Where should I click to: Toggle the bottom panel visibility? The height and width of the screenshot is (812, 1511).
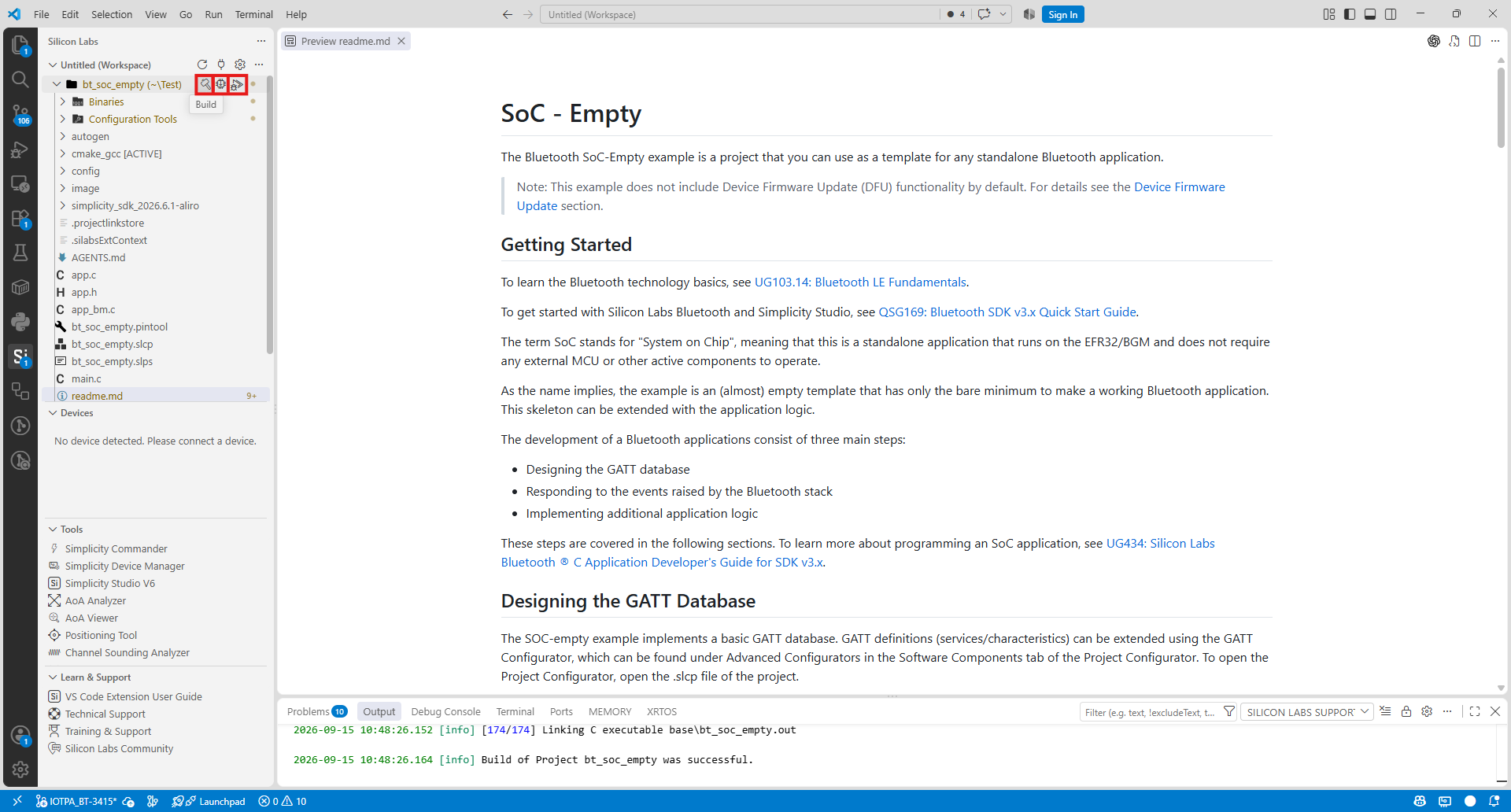point(1370,14)
